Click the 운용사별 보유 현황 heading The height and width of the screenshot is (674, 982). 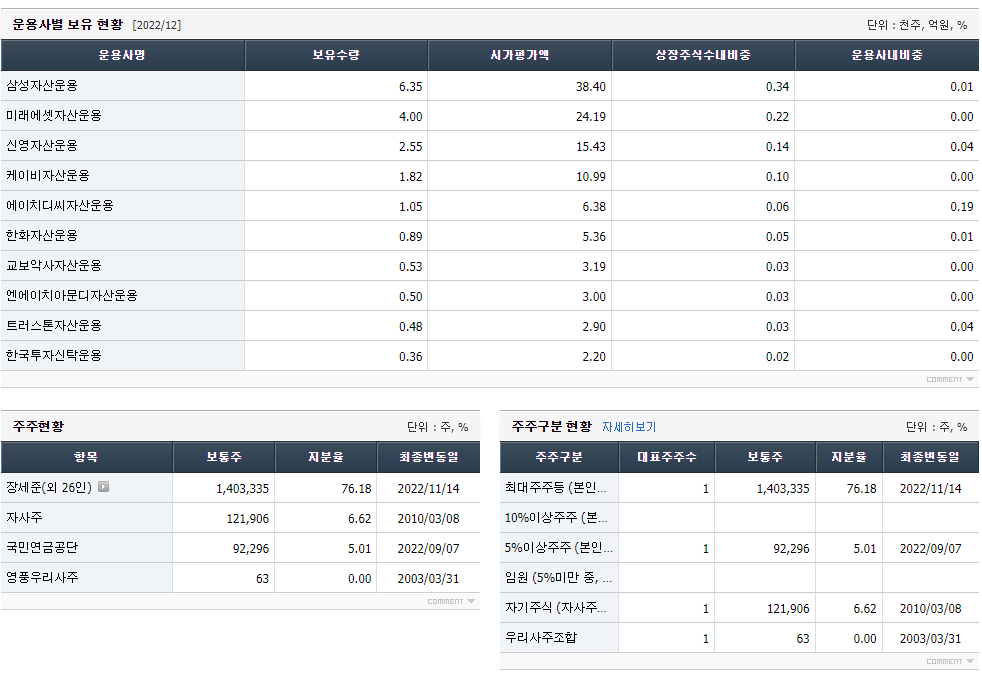click(x=68, y=24)
